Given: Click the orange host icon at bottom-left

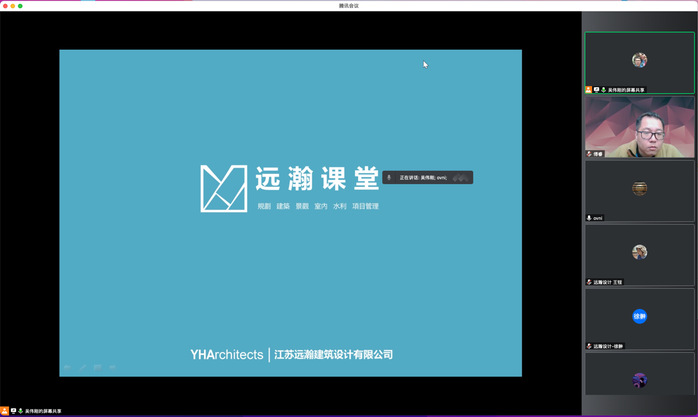Looking at the screenshot, I should click(x=4, y=411).
